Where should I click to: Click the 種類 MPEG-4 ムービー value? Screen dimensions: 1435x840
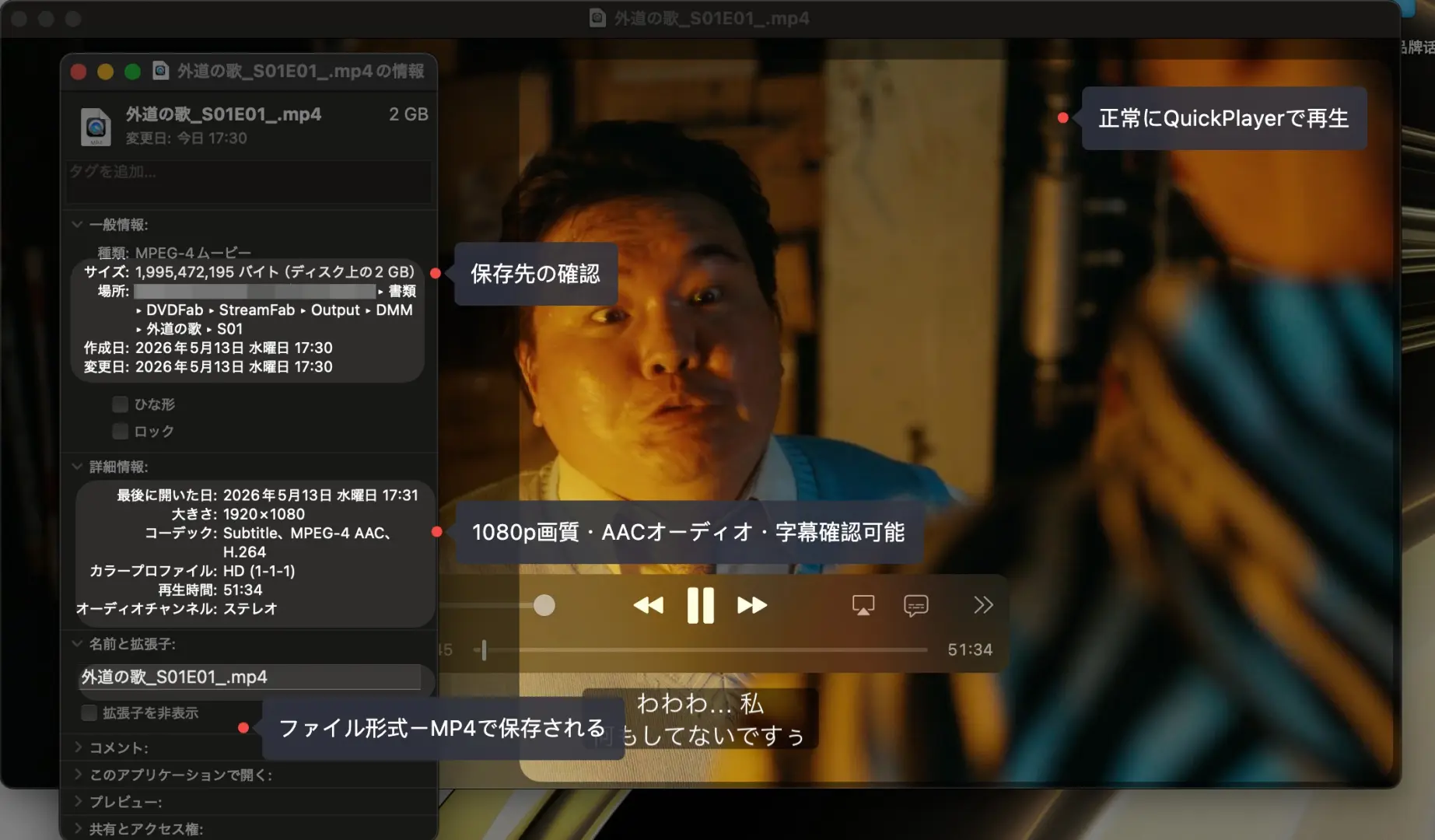193,254
